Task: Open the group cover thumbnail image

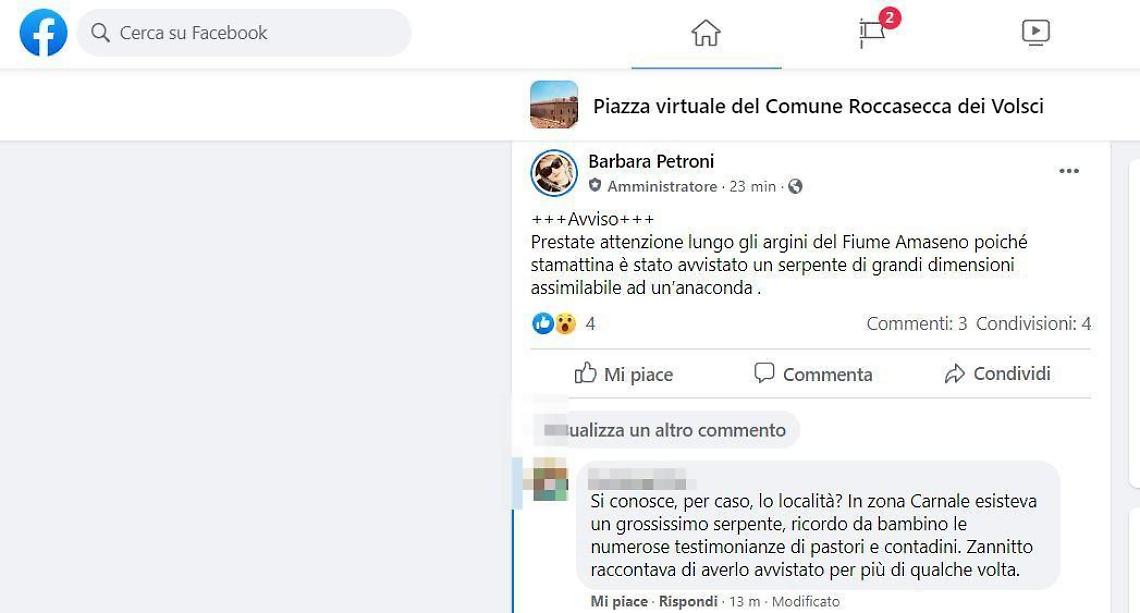Action: point(554,105)
